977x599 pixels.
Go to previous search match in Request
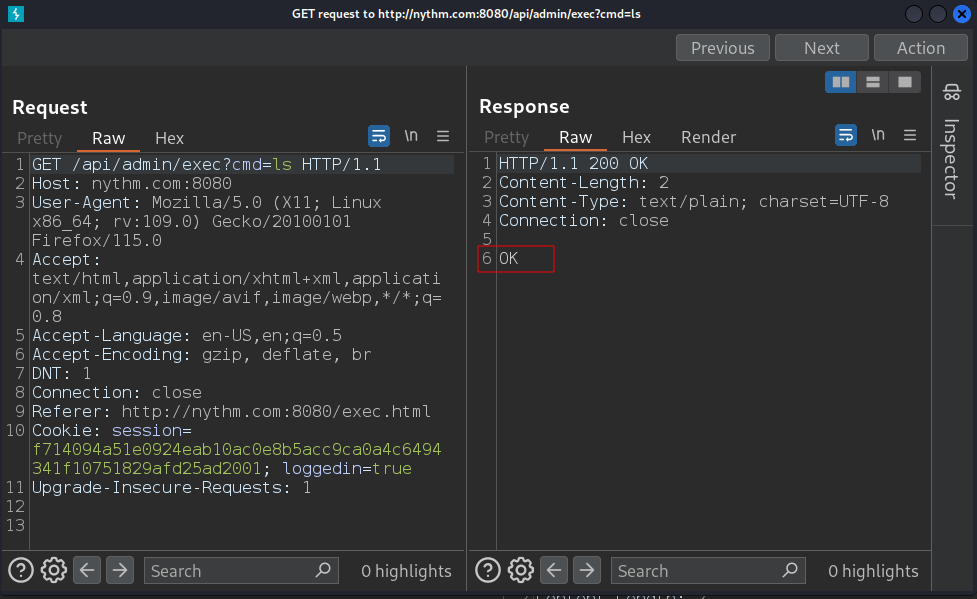(x=88, y=570)
